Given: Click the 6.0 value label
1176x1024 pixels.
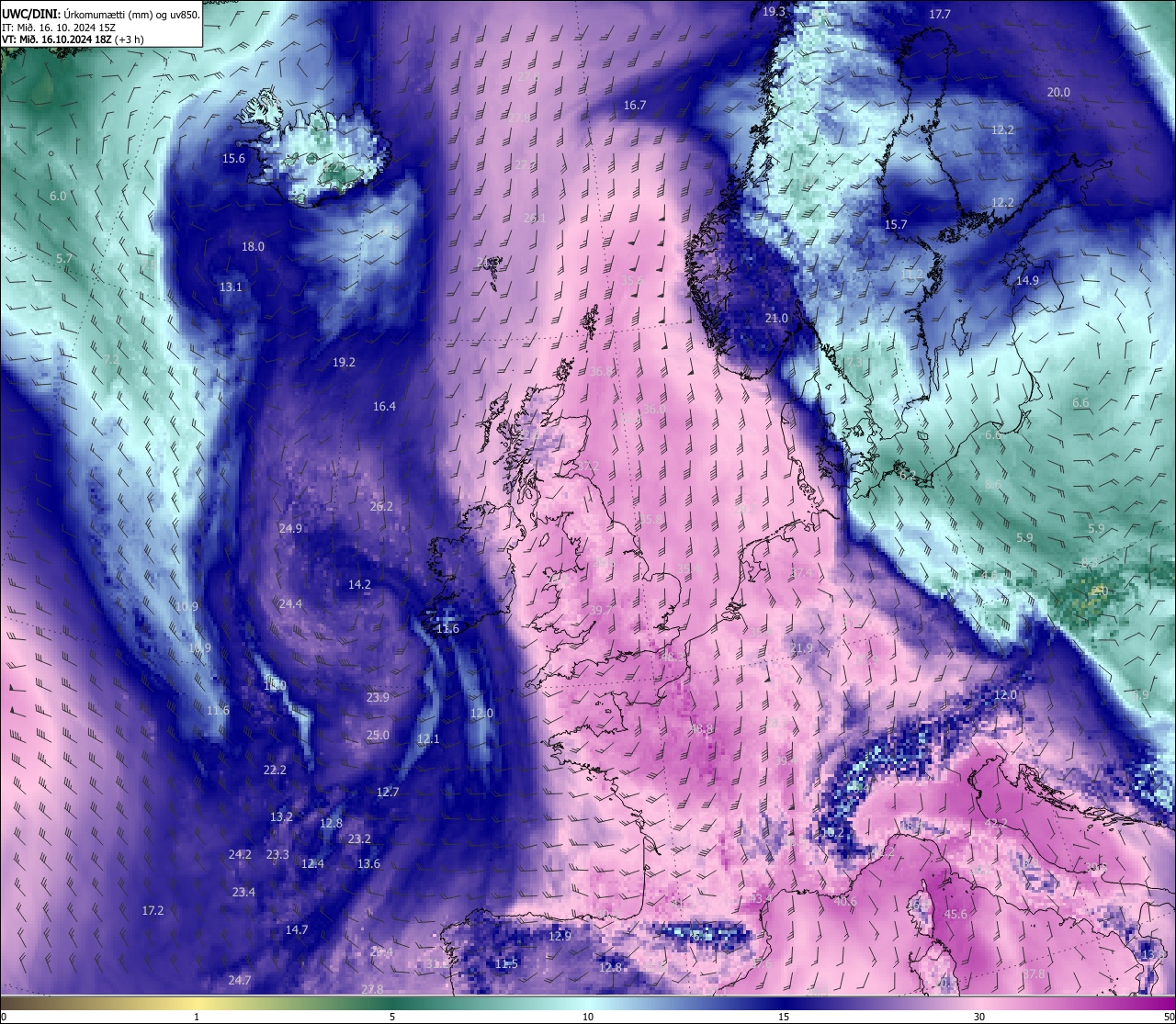Looking at the screenshot, I should (58, 197).
